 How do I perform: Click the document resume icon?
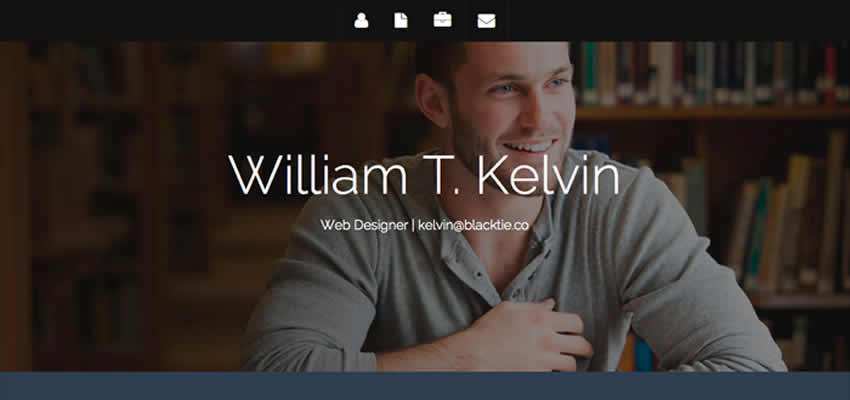[401, 21]
